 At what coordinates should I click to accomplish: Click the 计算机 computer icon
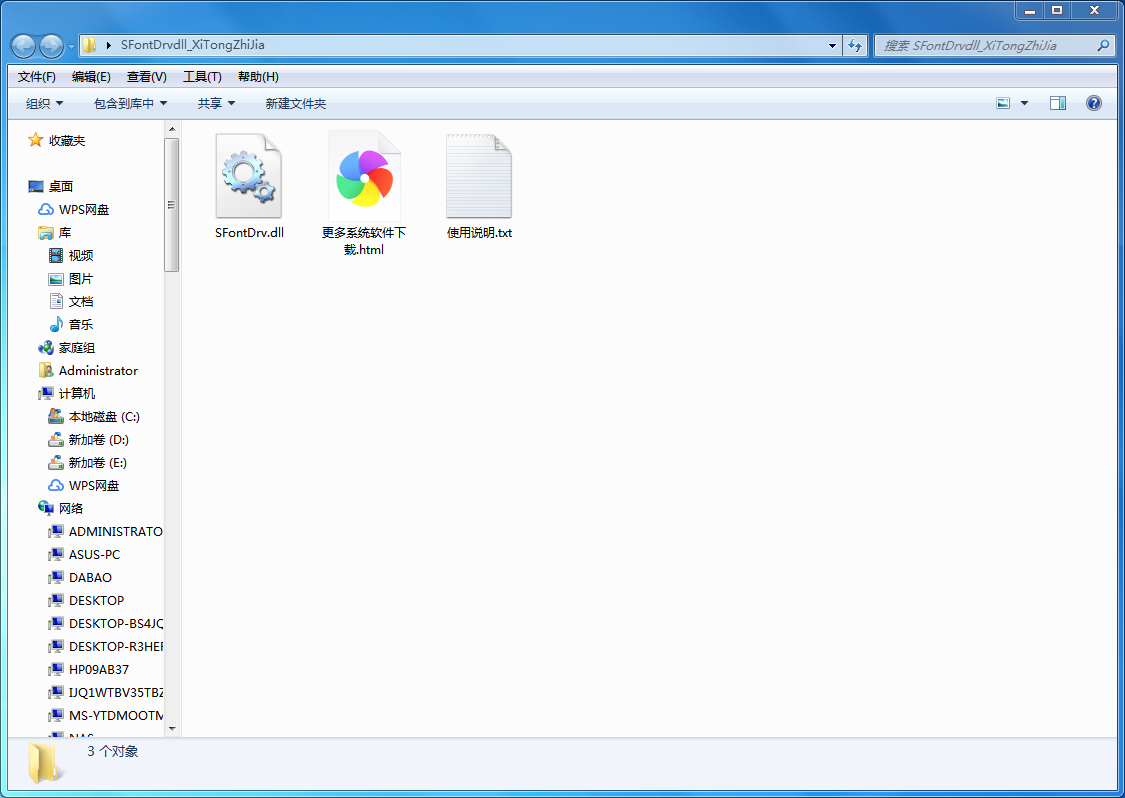pos(46,393)
